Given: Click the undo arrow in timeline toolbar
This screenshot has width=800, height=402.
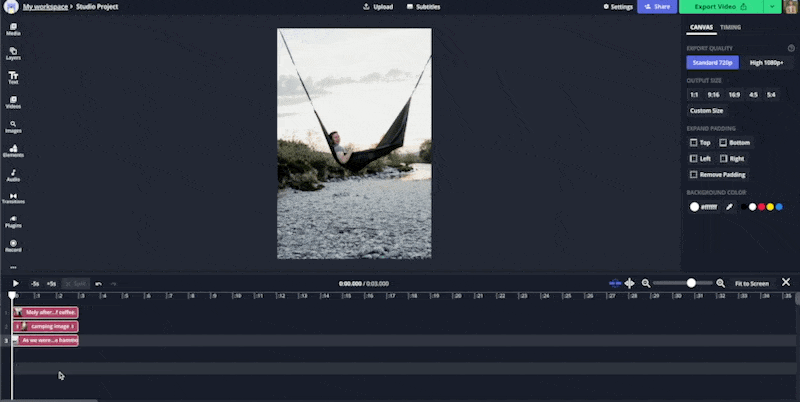Looking at the screenshot, I should 98,284.
